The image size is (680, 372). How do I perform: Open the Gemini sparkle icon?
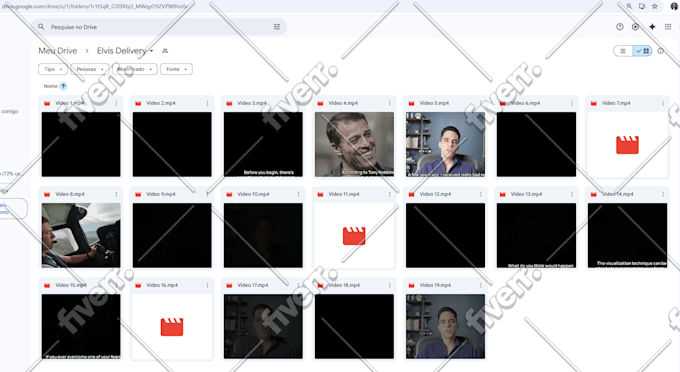[x=652, y=27]
